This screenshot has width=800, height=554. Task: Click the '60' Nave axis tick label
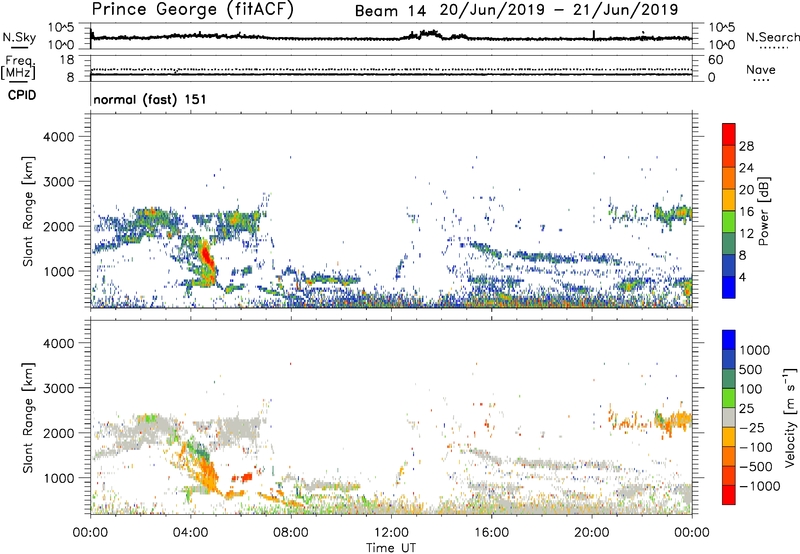[715, 60]
